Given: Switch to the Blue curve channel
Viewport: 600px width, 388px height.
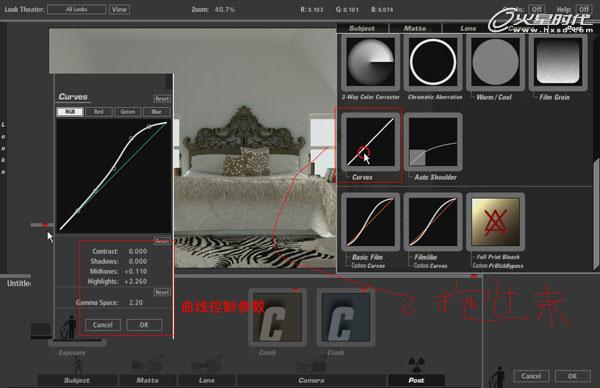Looking at the screenshot, I should click(157, 112).
